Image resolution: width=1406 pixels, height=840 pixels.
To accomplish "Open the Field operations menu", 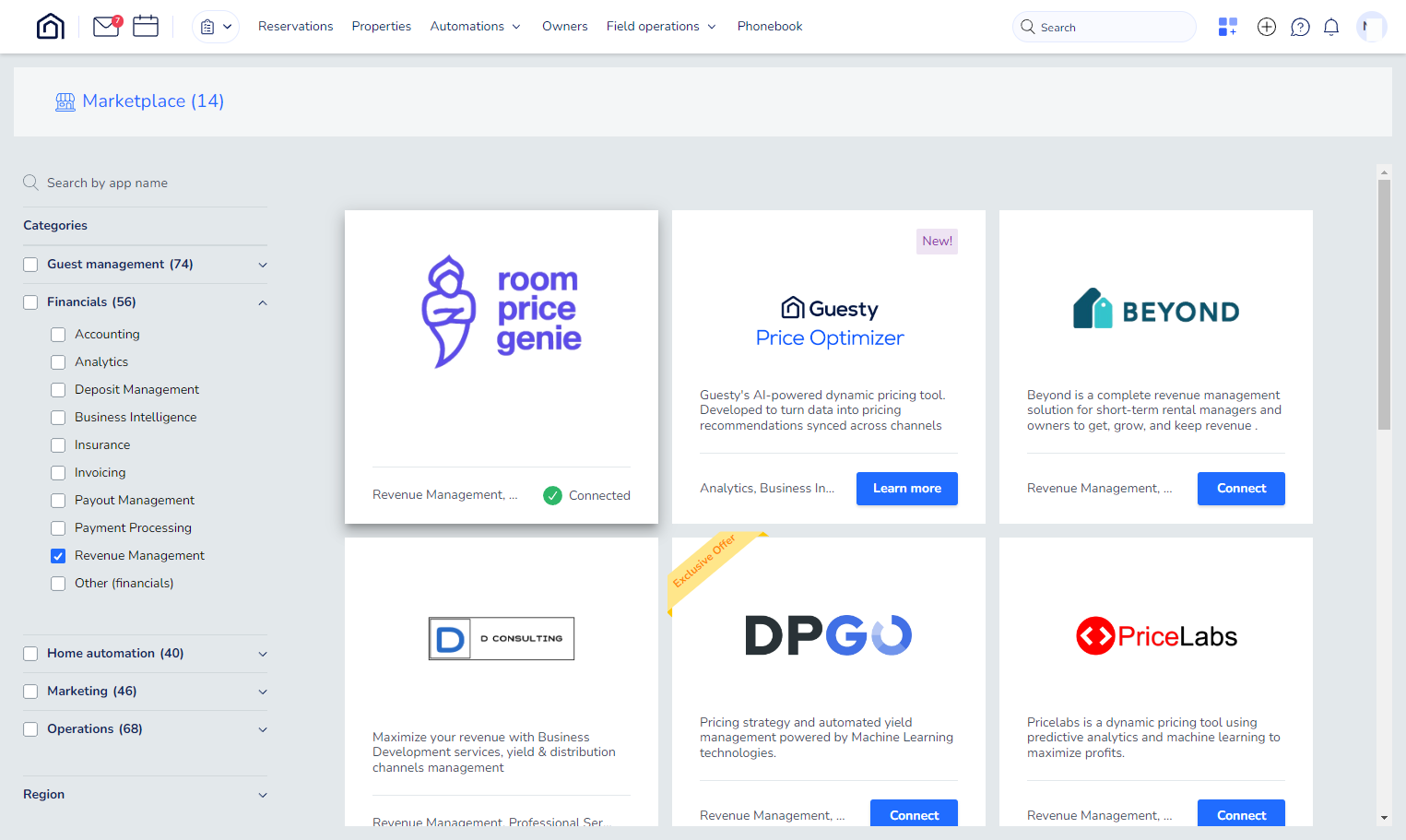I will coord(661,27).
